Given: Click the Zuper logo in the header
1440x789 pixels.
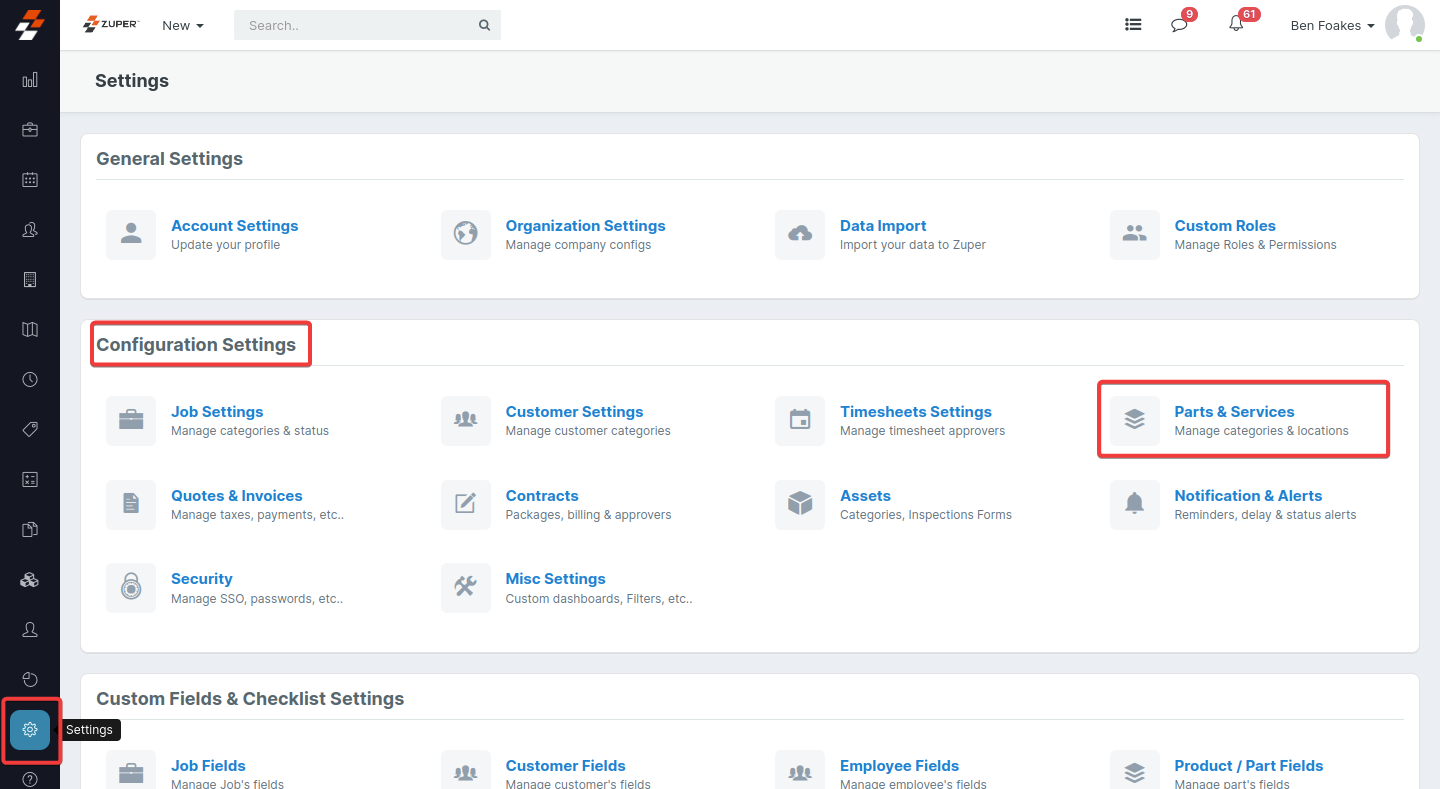Looking at the screenshot, I should pos(111,25).
